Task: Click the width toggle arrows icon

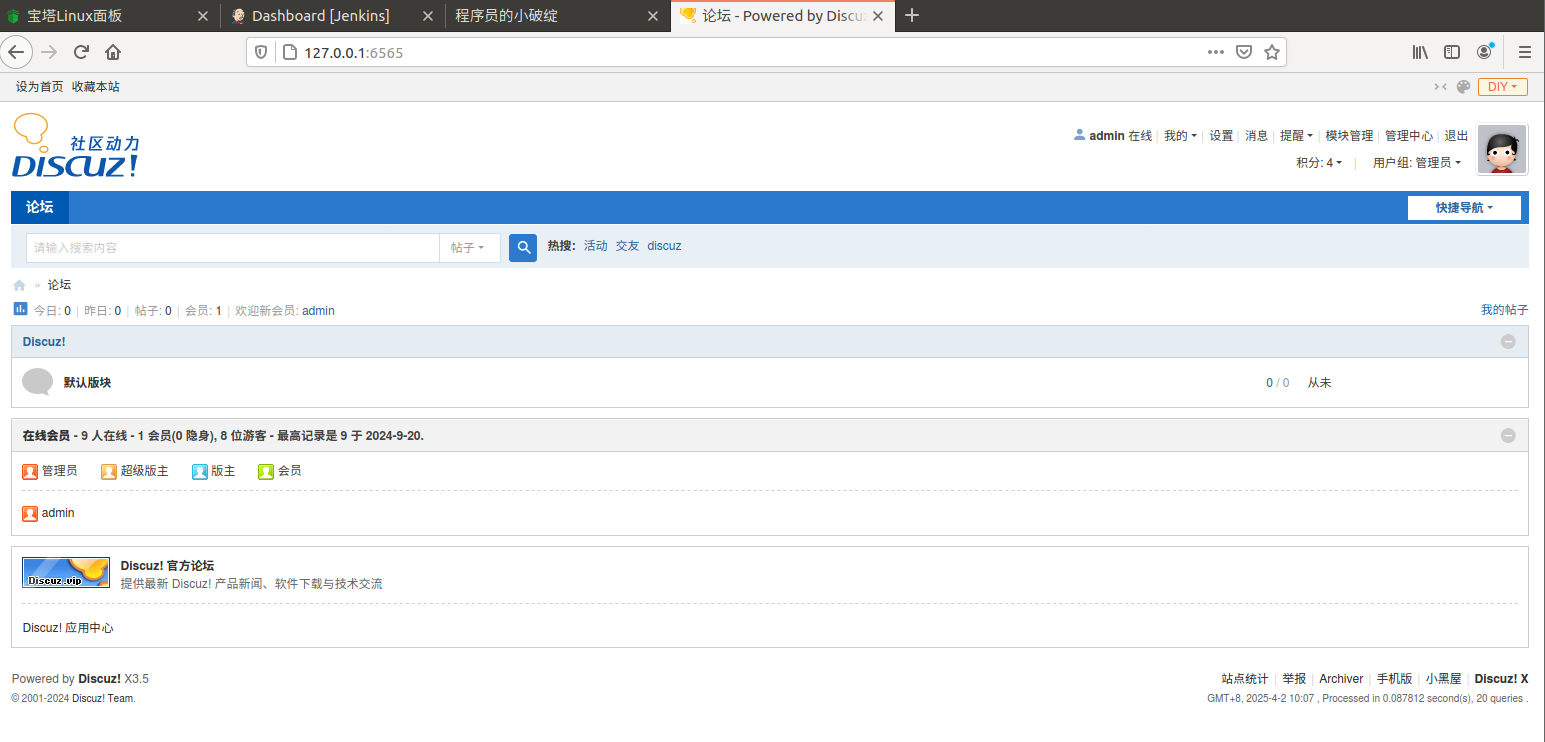Action: [1441, 87]
